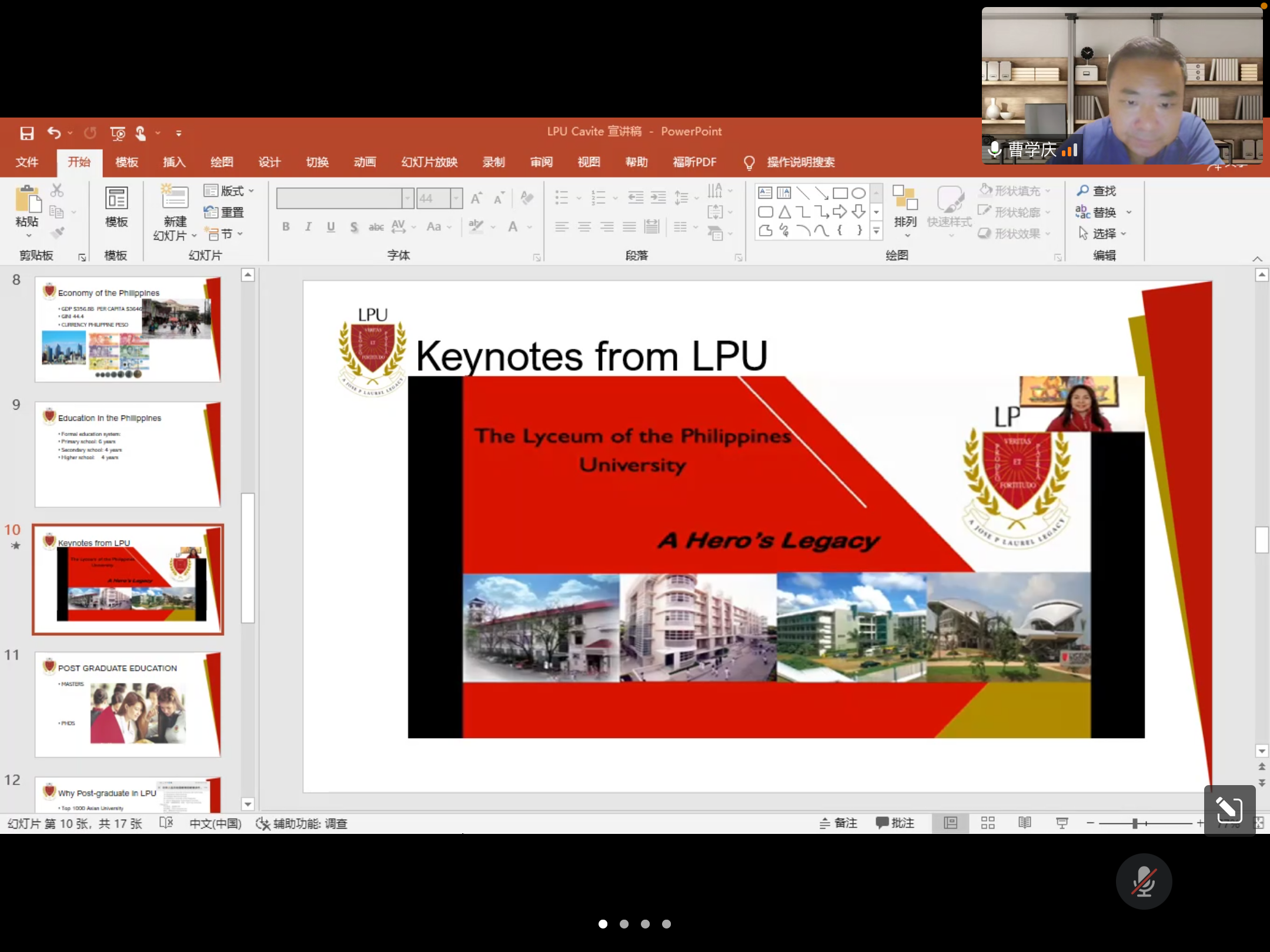The width and height of the screenshot is (1270, 952).
Task: Select the text box shape in gallery
Action: 765,193
